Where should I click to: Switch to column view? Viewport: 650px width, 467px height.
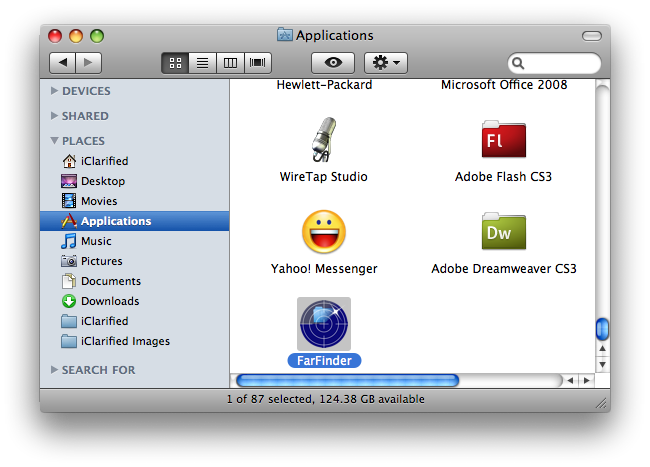click(230, 63)
